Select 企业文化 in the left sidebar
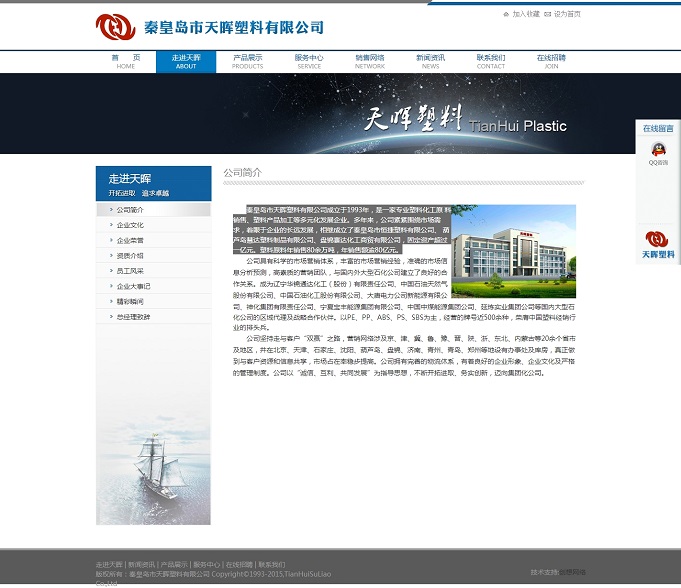681x588 pixels. (130, 225)
